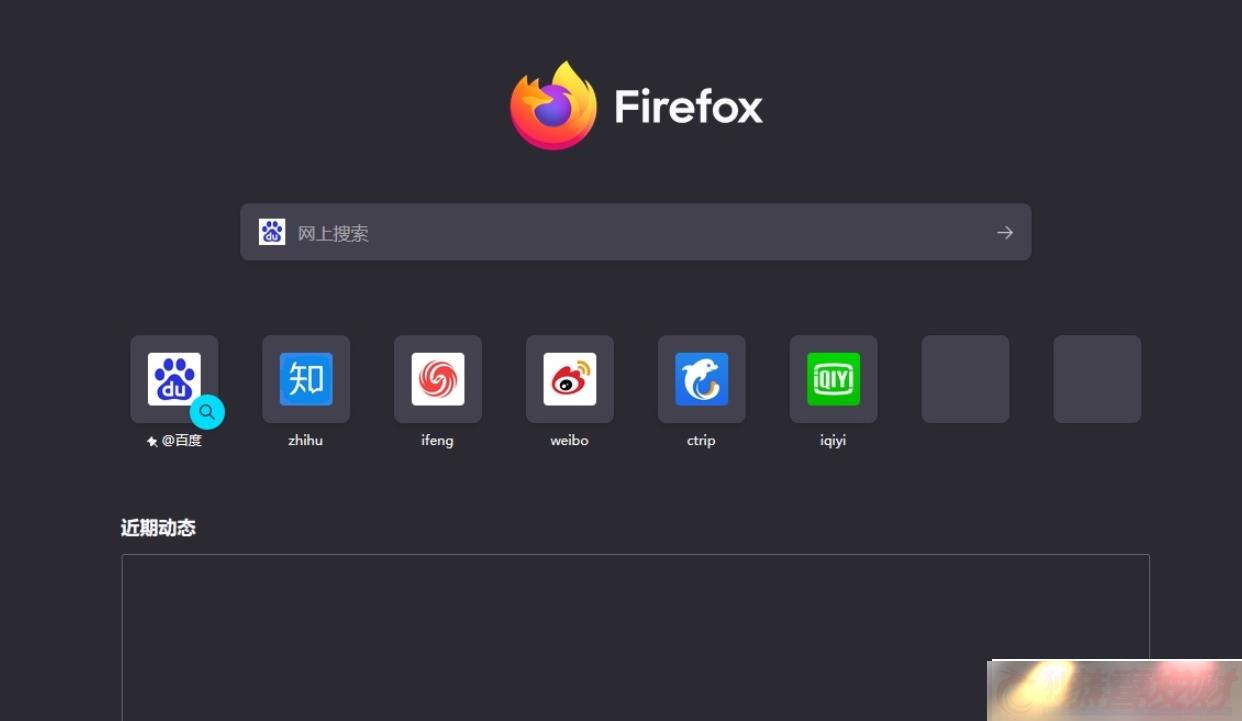Screen dimensions: 1242x721
Task: Click the search arrow in the search bar
Action: pos(1005,232)
